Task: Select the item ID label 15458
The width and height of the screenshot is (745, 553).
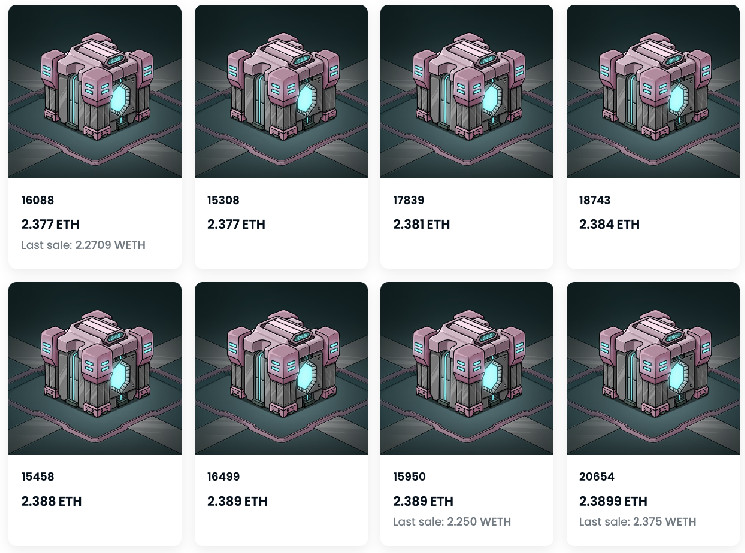Action: click(38, 477)
